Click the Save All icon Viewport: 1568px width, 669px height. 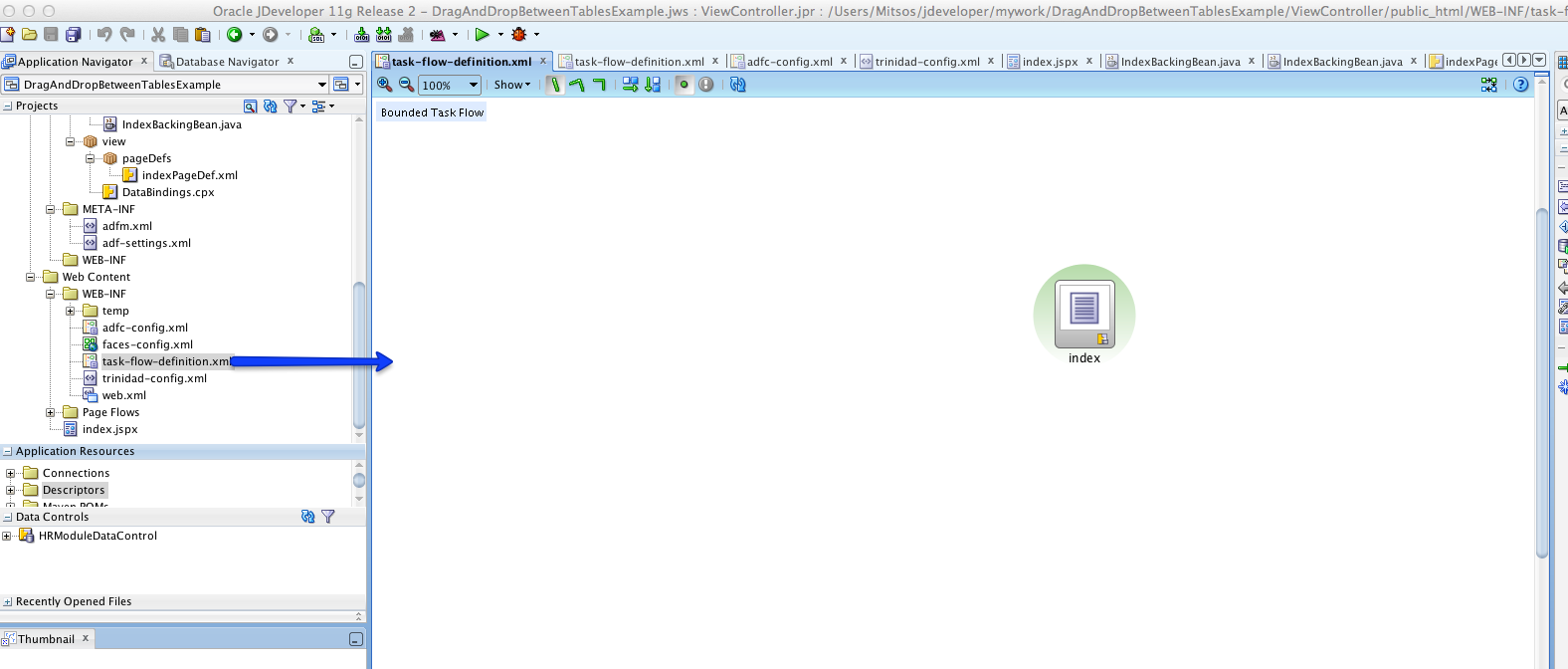(x=74, y=35)
